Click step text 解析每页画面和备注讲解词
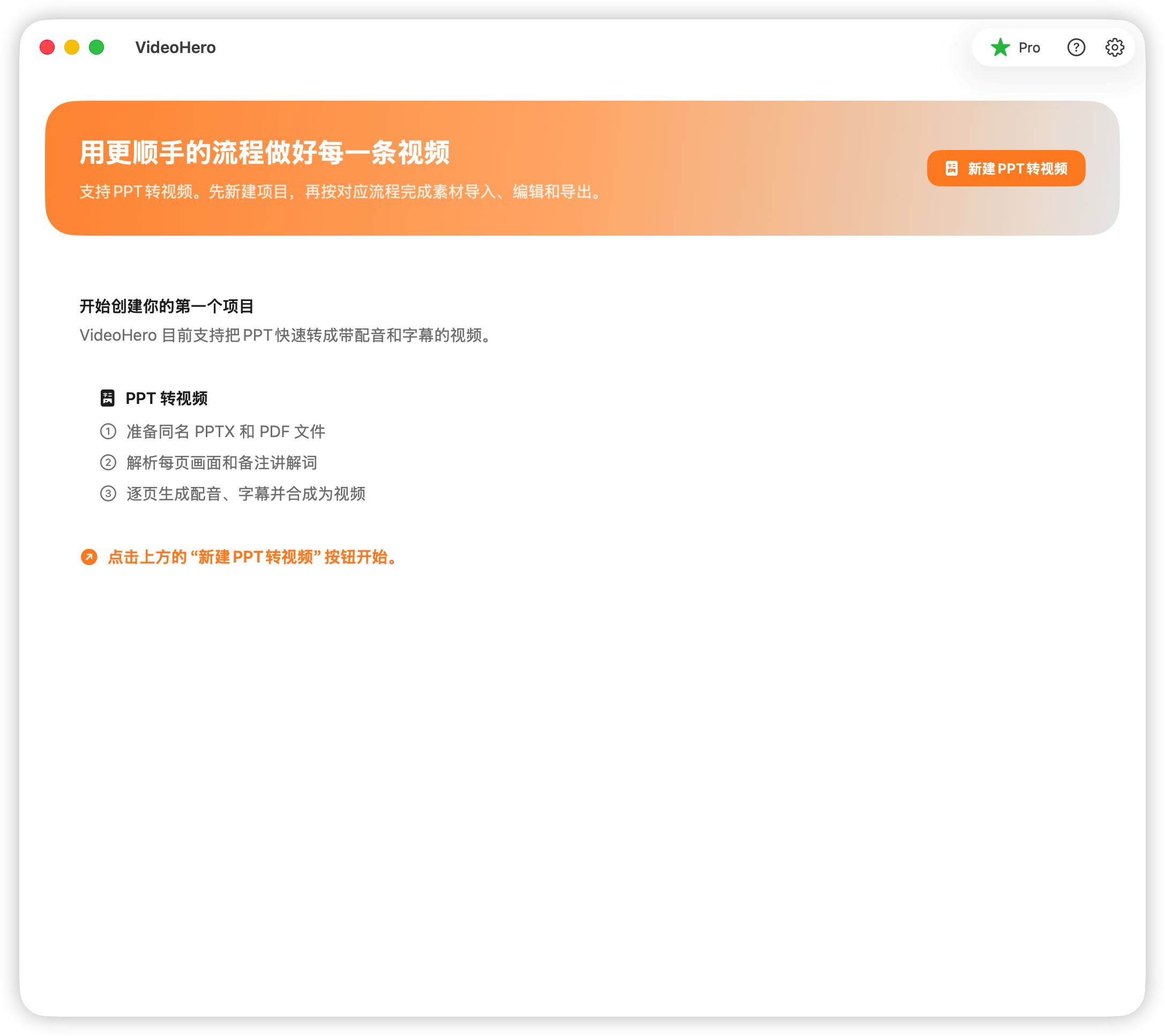The image size is (1165, 1036). 222,462
